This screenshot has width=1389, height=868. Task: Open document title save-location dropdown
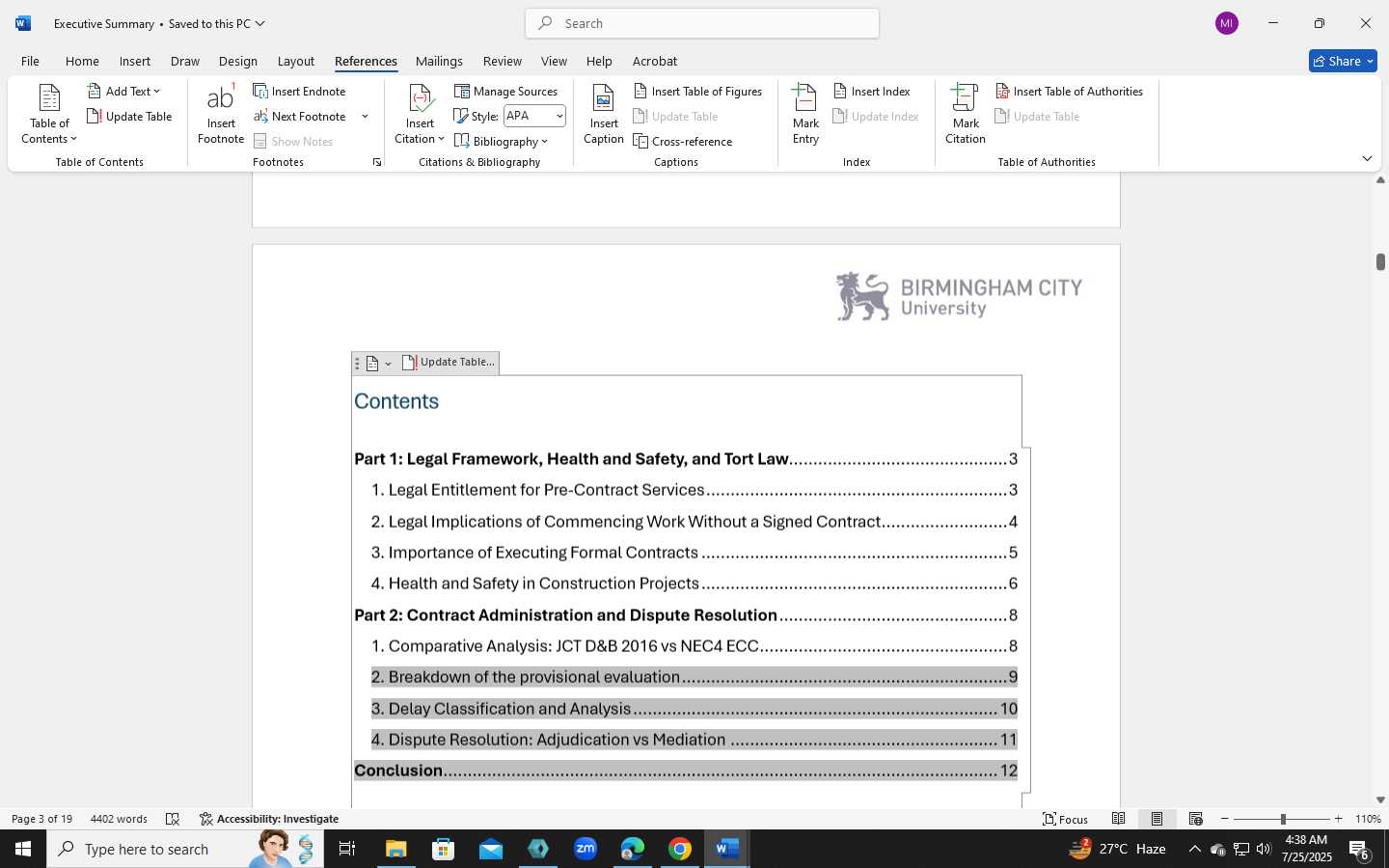(259, 23)
